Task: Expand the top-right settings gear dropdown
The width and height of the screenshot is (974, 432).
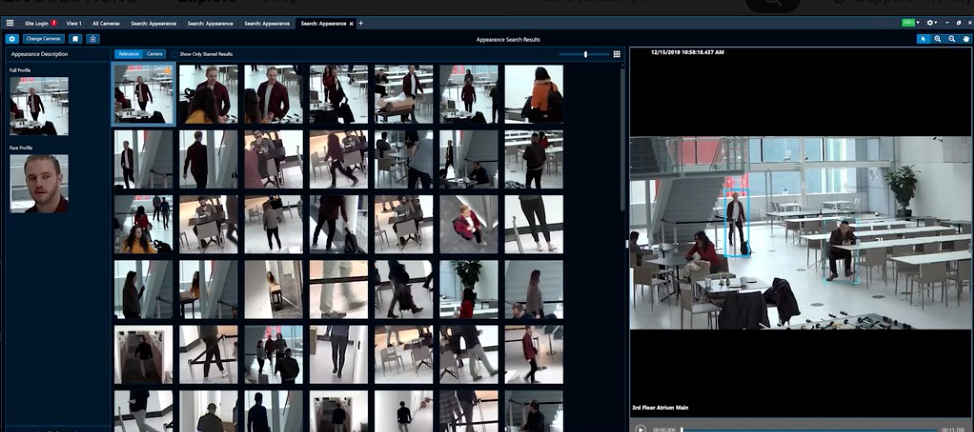Action: 932,22
